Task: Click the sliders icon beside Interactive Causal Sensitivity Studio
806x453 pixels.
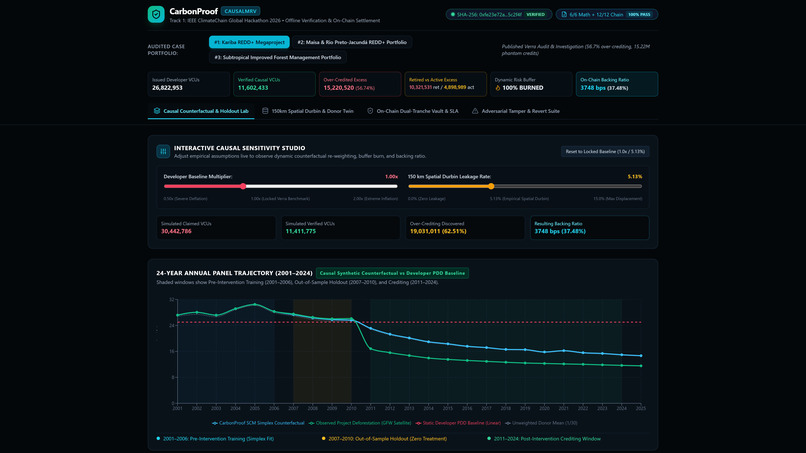Action: pos(163,151)
